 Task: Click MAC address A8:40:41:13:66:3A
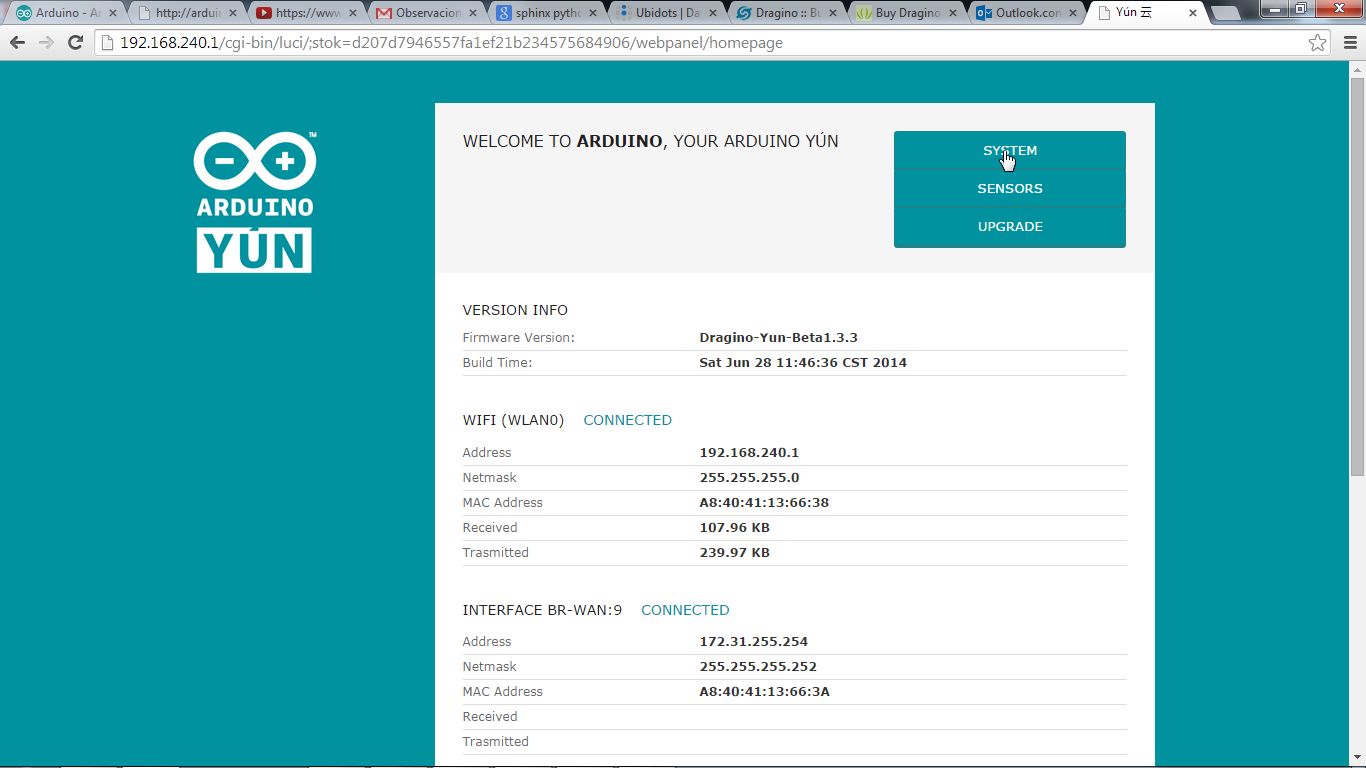764,692
